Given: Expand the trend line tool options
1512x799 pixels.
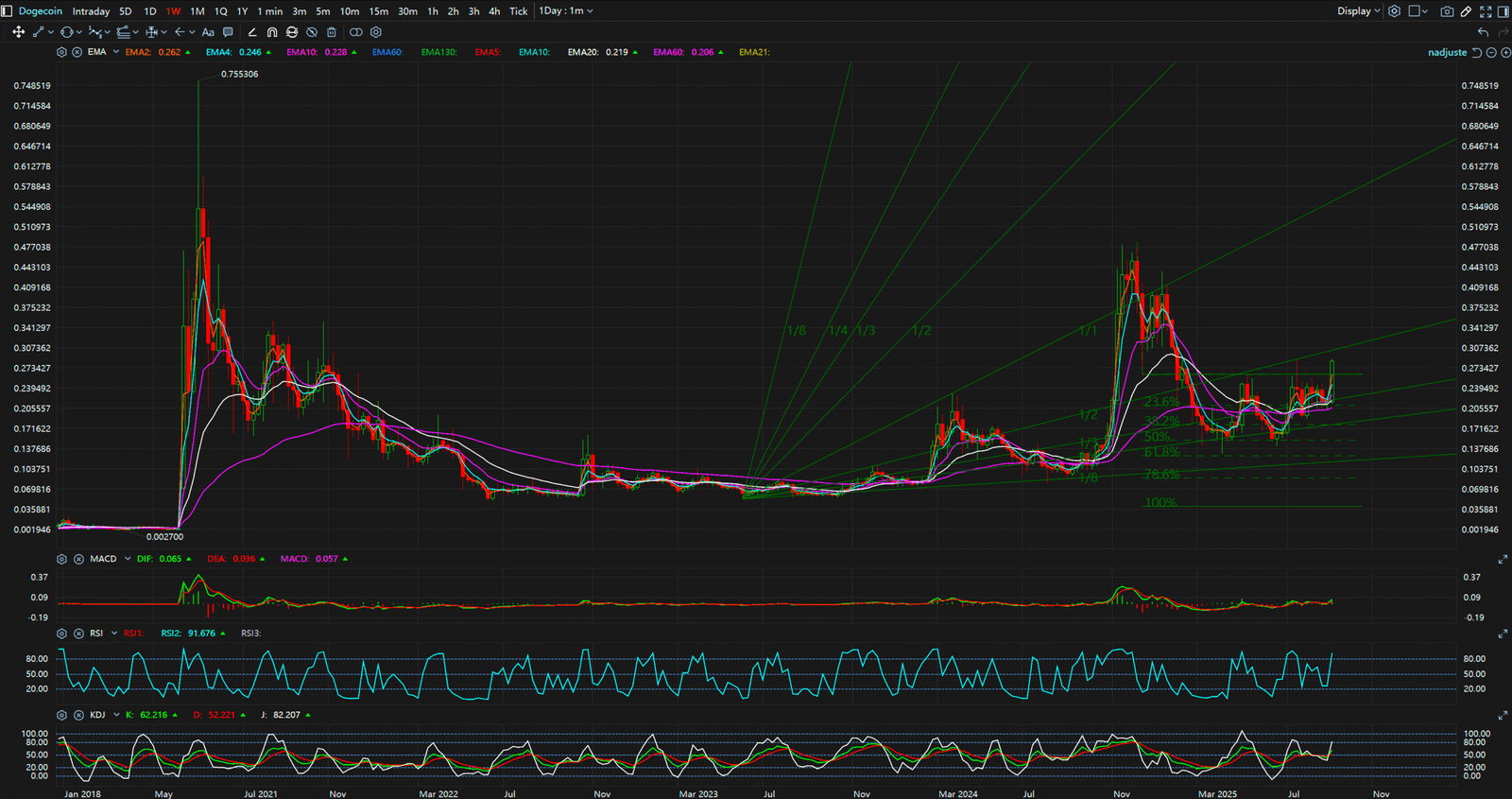Looking at the screenshot, I should pyautogui.click(x=50, y=32).
